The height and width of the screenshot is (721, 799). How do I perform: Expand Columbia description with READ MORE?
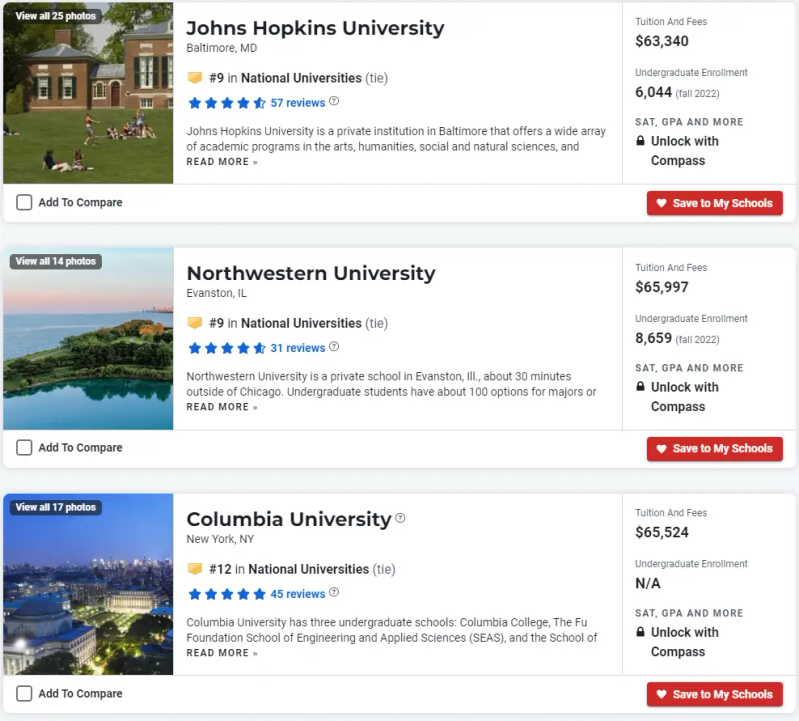[222, 653]
